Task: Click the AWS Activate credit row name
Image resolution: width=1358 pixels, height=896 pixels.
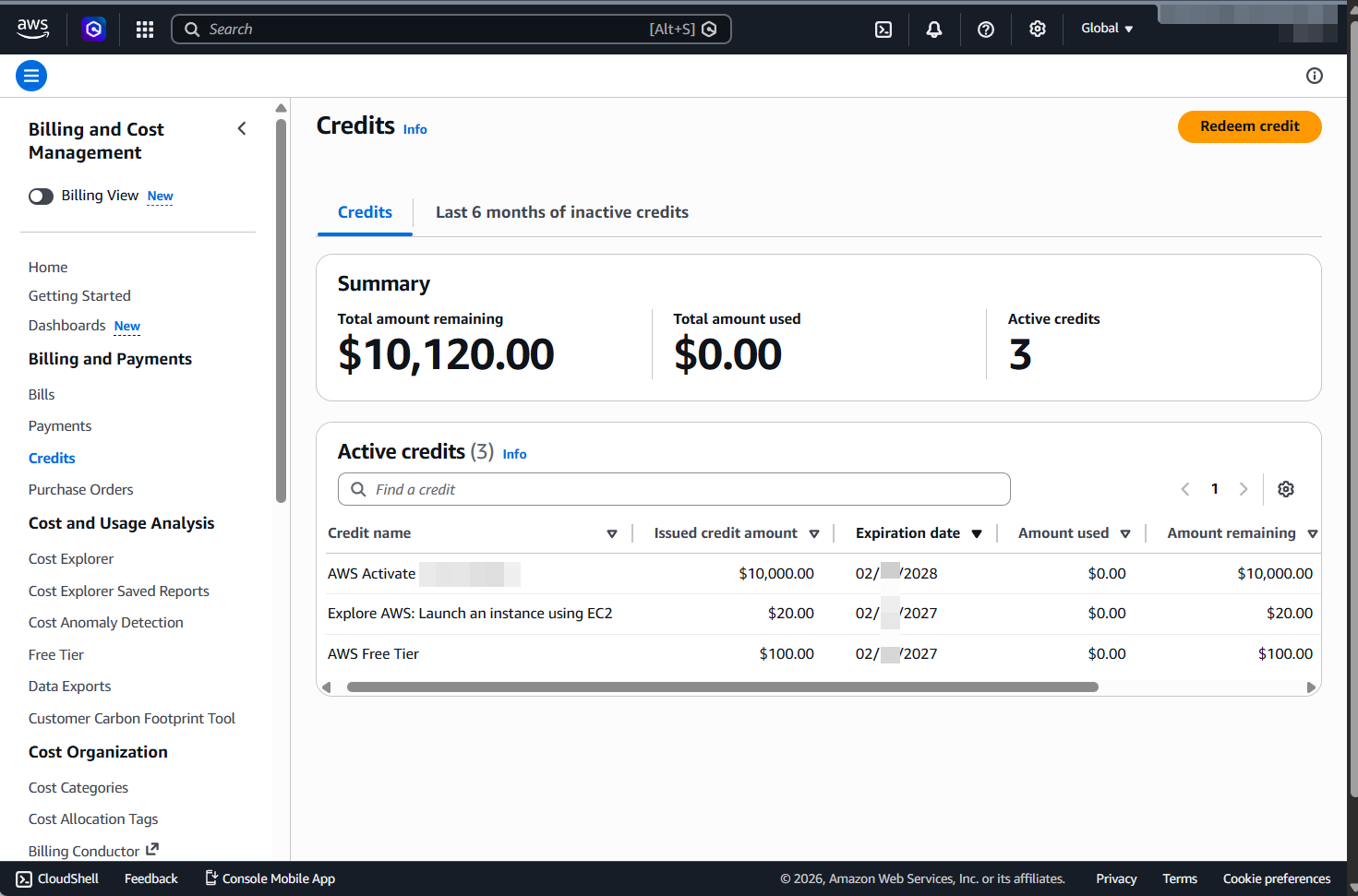Action: [372, 574]
